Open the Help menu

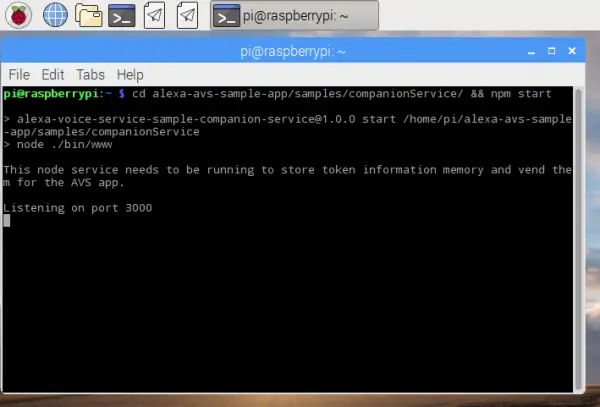[x=130, y=75]
